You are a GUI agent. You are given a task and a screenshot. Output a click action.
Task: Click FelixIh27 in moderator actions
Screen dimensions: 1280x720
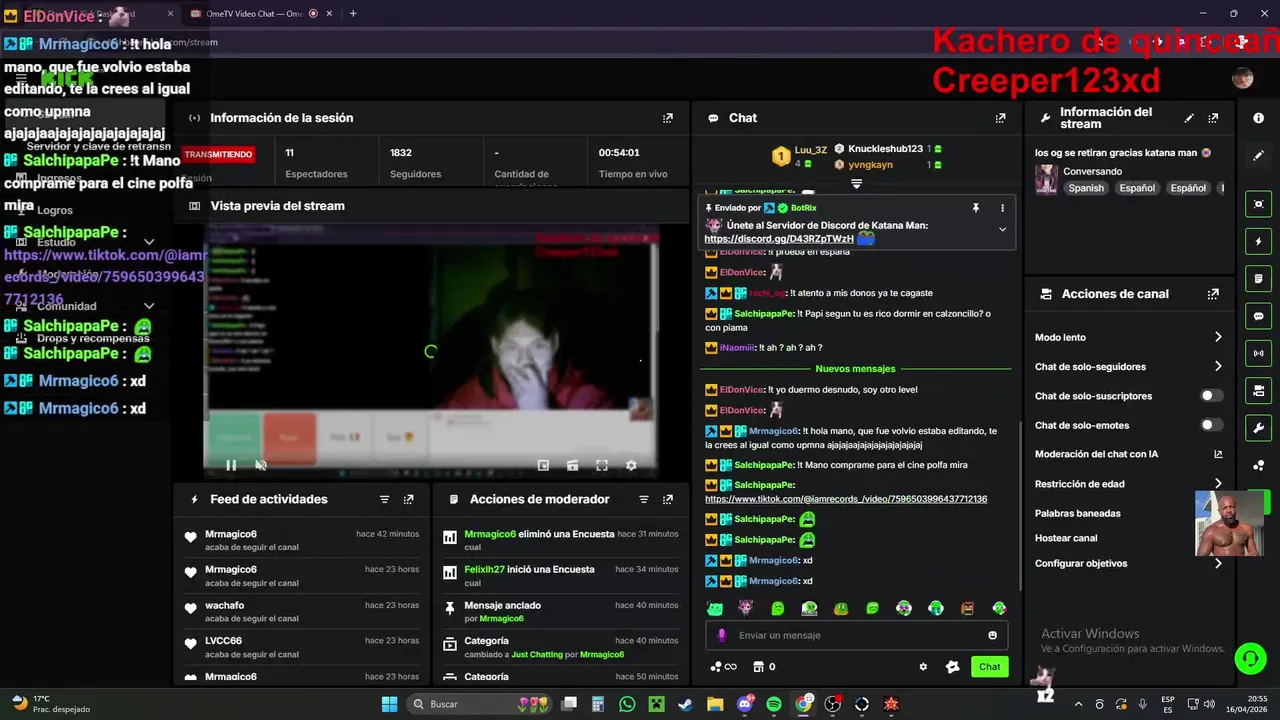click(x=486, y=570)
